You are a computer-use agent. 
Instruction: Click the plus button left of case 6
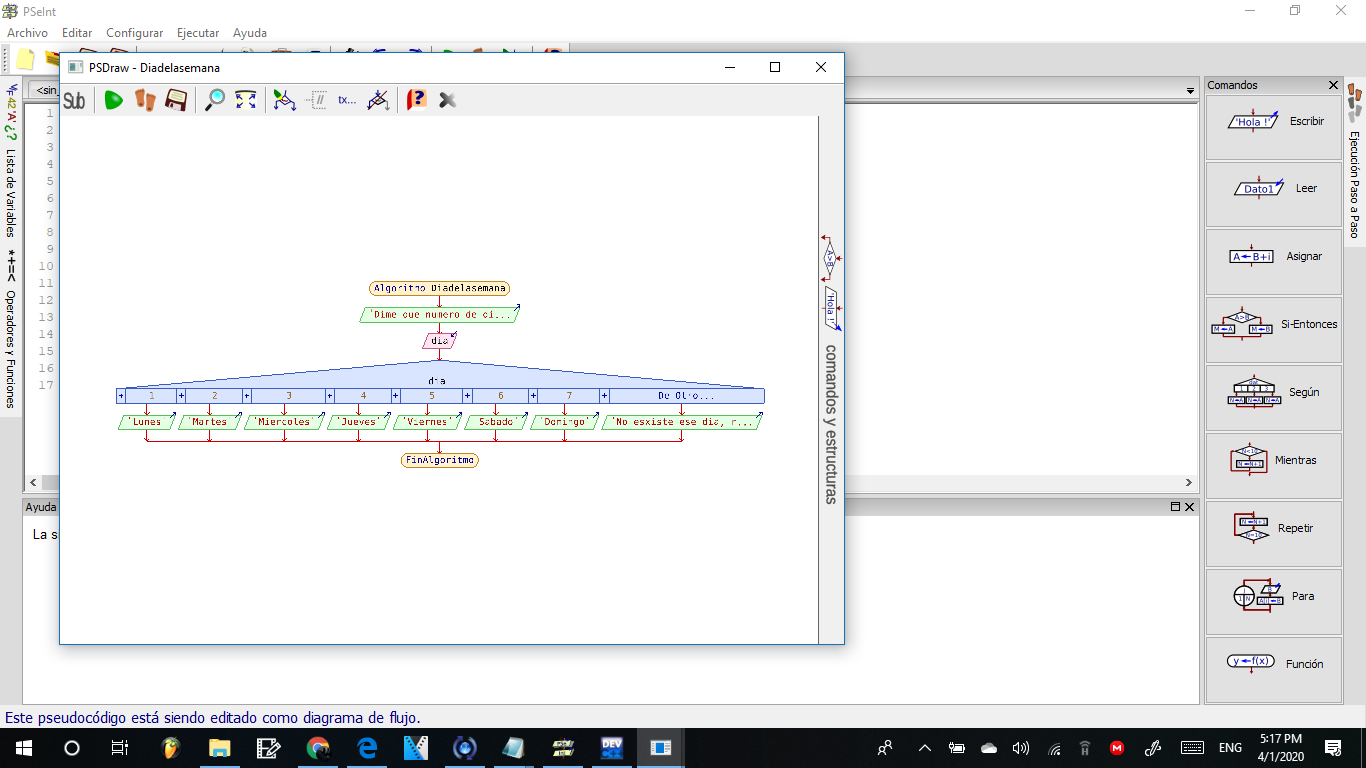pos(467,396)
